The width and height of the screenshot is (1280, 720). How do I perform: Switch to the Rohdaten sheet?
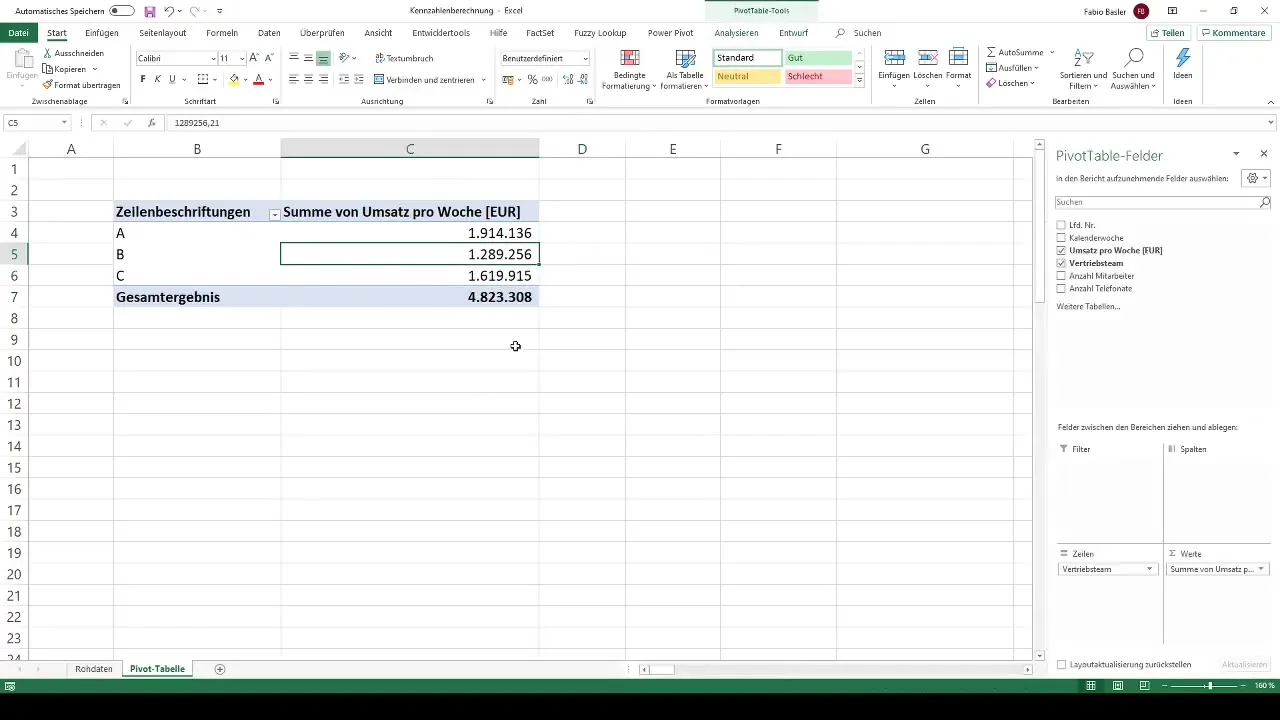click(x=94, y=669)
